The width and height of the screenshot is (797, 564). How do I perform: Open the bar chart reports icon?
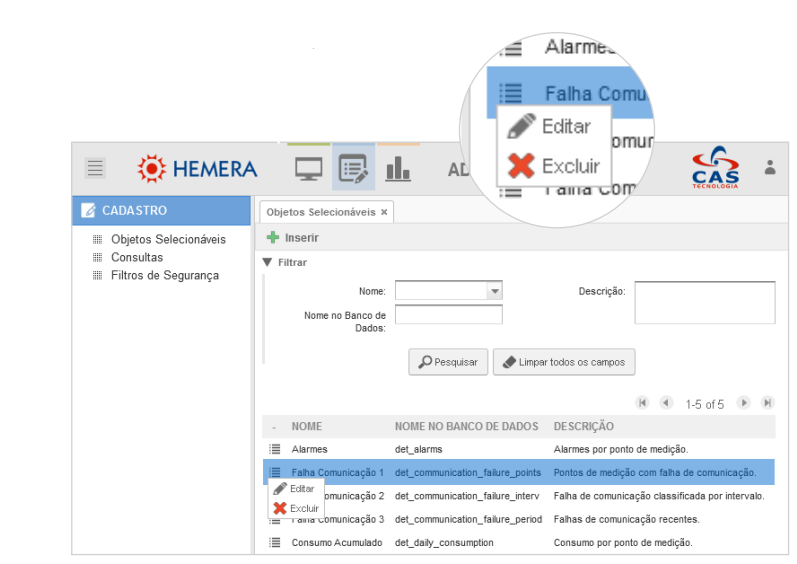pyautogui.click(x=398, y=169)
